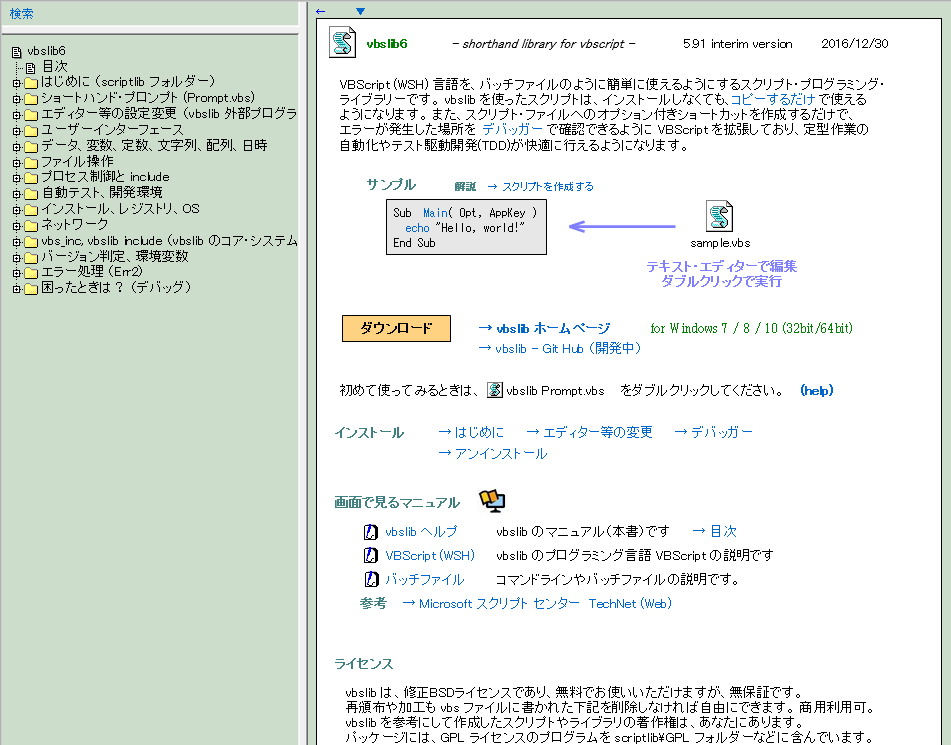Click the (help) link
The width and height of the screenshot is (951, 745).
816,390
